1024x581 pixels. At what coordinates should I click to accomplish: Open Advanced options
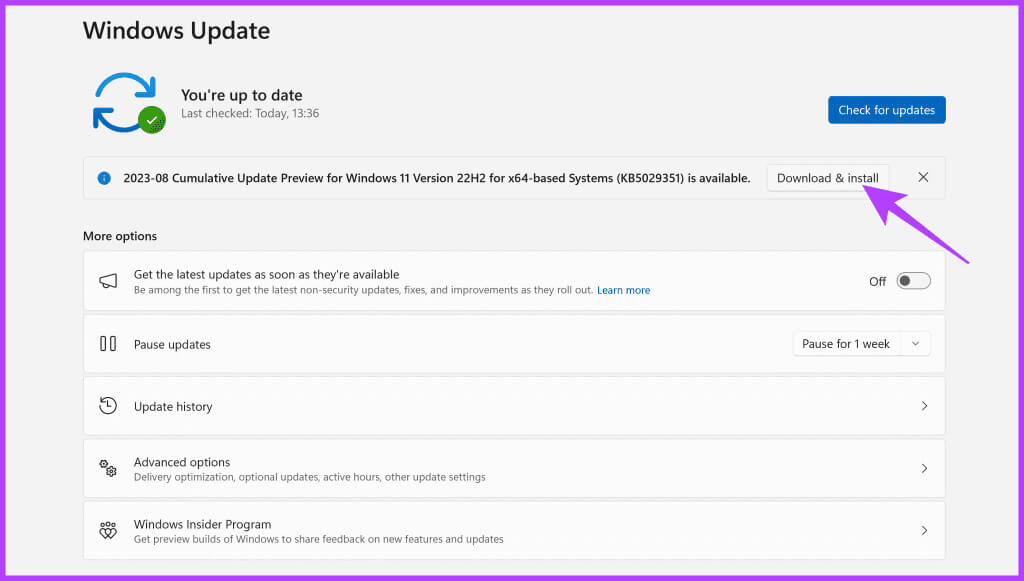tap(514, 468)
